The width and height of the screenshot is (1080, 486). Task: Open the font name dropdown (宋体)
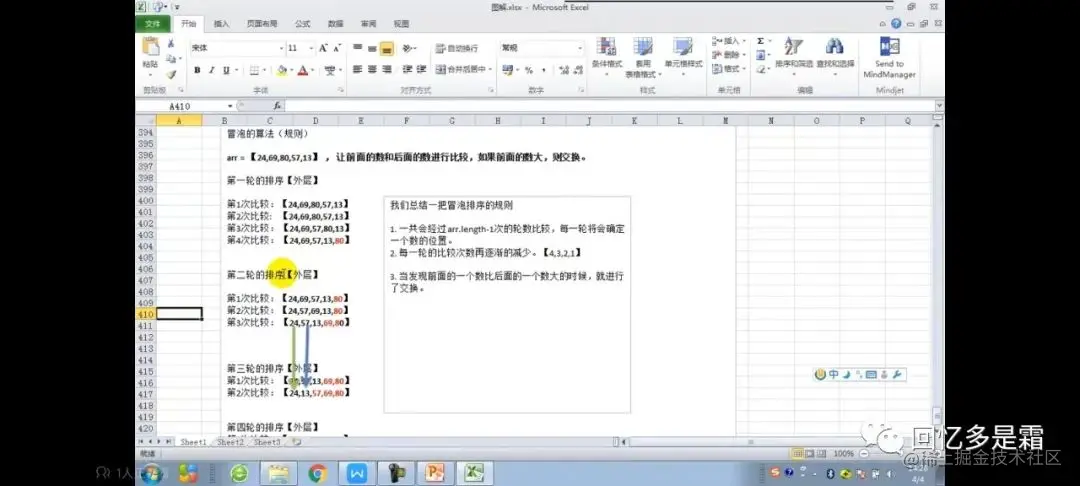281,48
